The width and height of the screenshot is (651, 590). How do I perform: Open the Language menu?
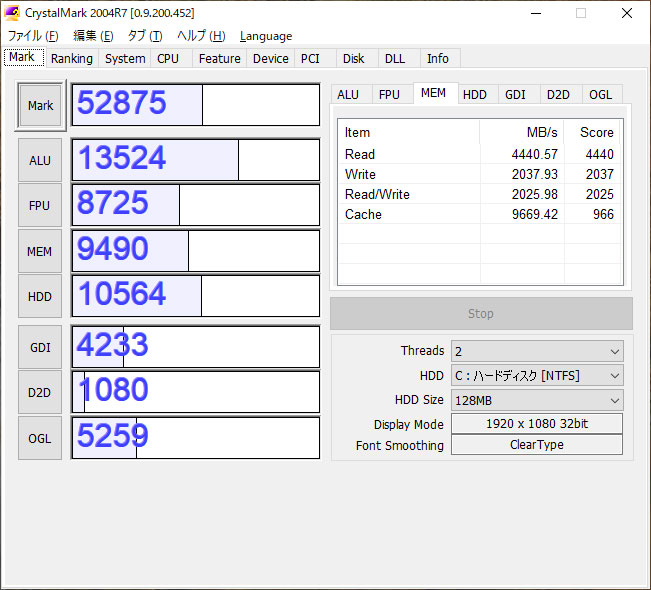(266, 36)
